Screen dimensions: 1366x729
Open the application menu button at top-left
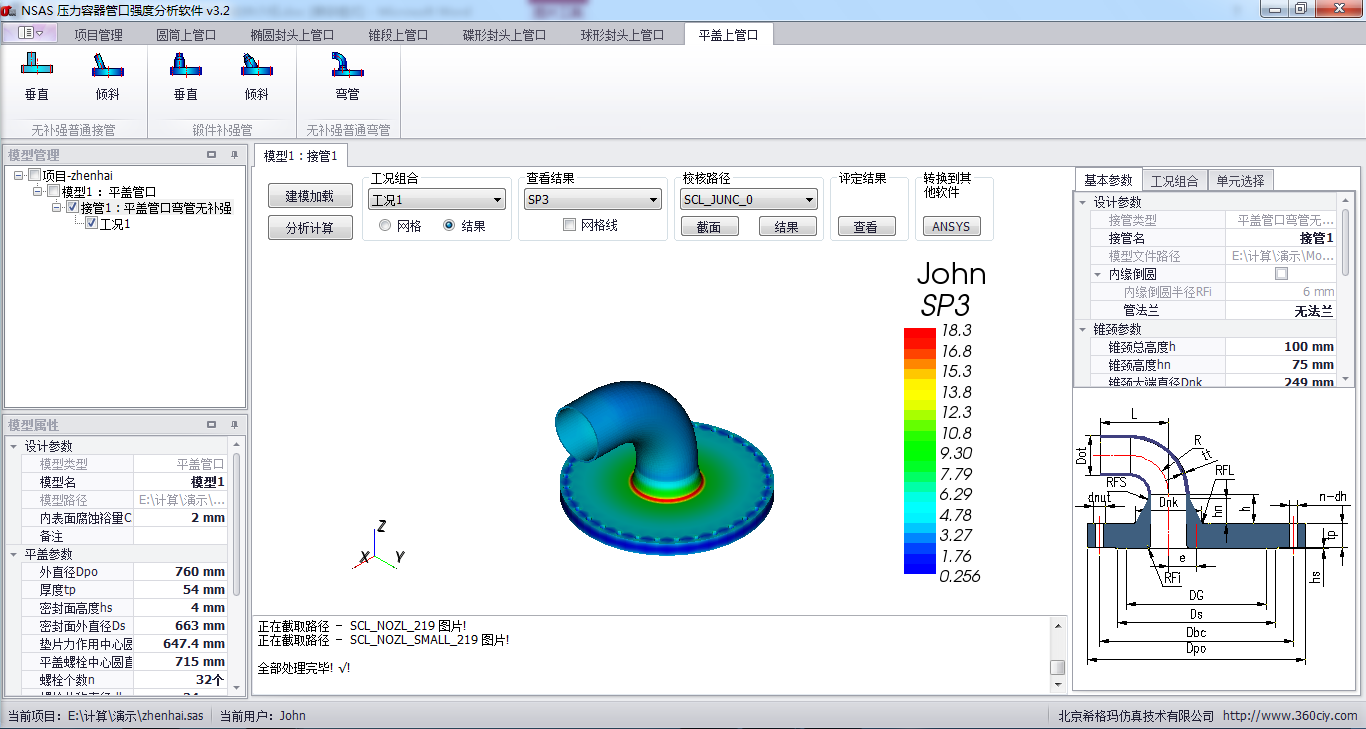click(30, 33)
